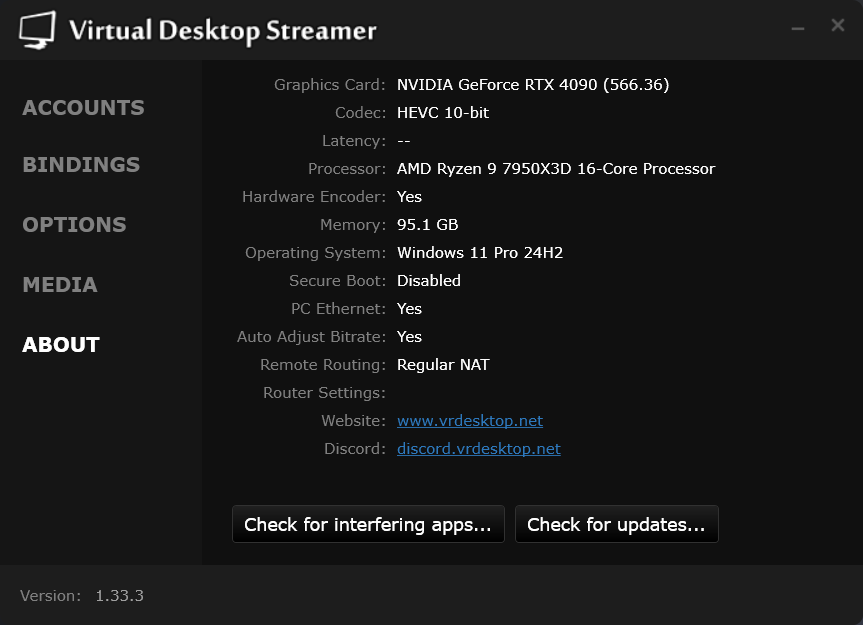Click the Memory value 95.1 GB
Image resolution: width=863 pixels, height=625 pixels.
point(427,224)
